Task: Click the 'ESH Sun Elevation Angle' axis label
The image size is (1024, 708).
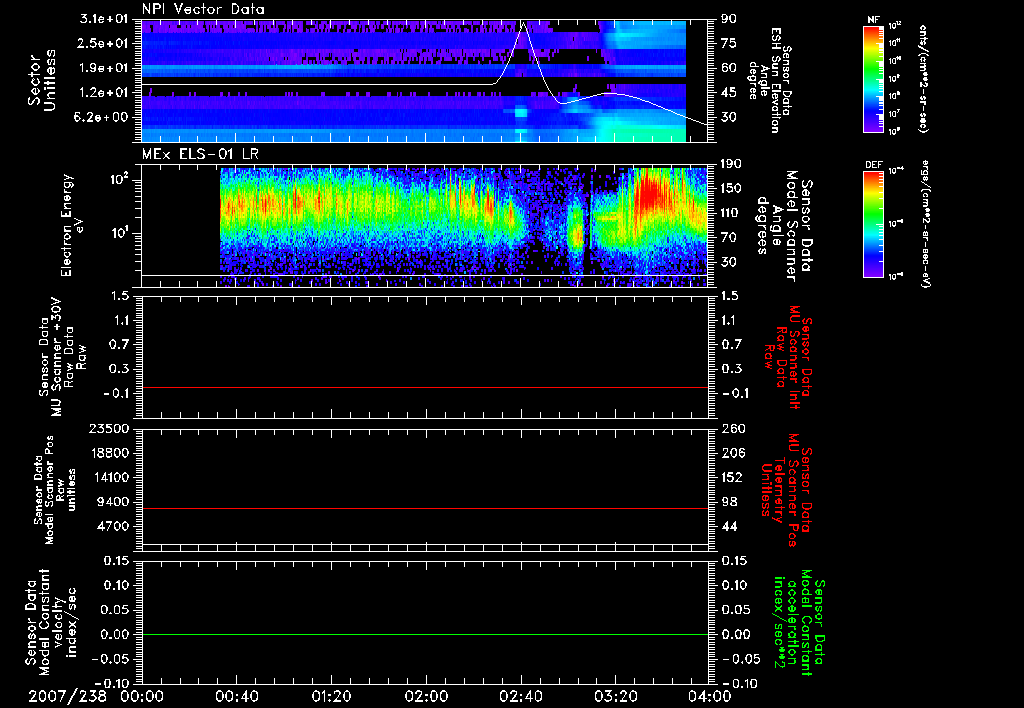Action: coord(770,80)
